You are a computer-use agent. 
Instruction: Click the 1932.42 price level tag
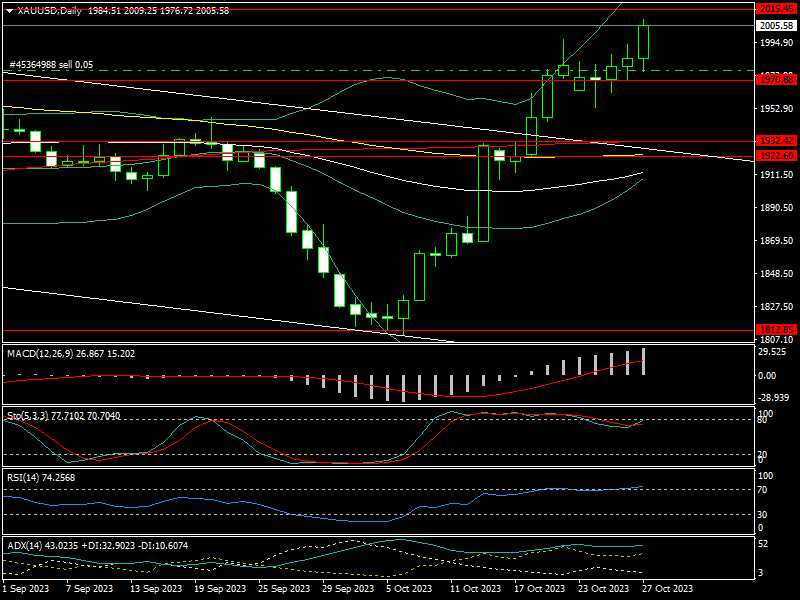[775, 141]
